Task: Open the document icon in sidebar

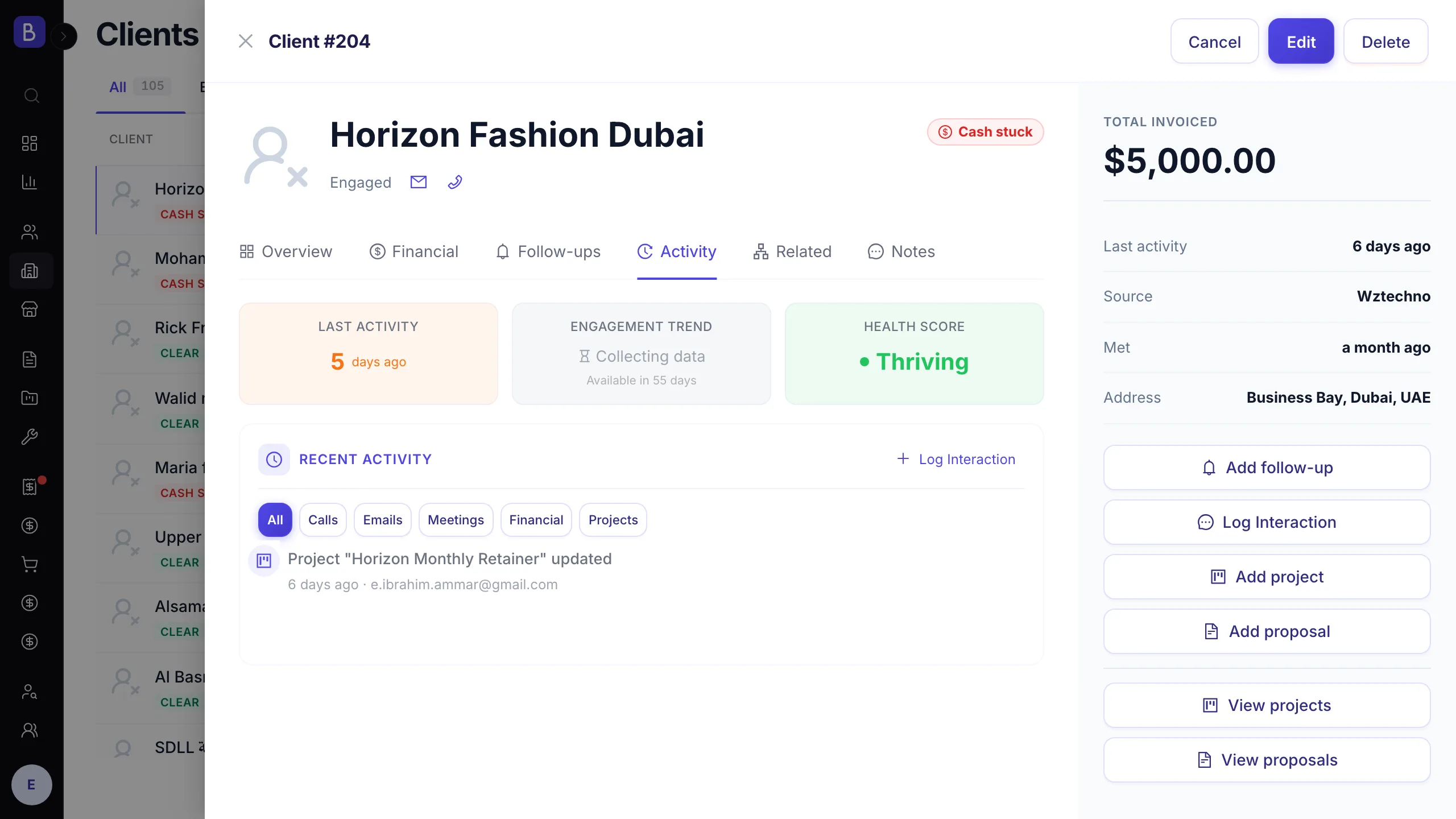Action: pyautogui.click(x=30, y=359)
